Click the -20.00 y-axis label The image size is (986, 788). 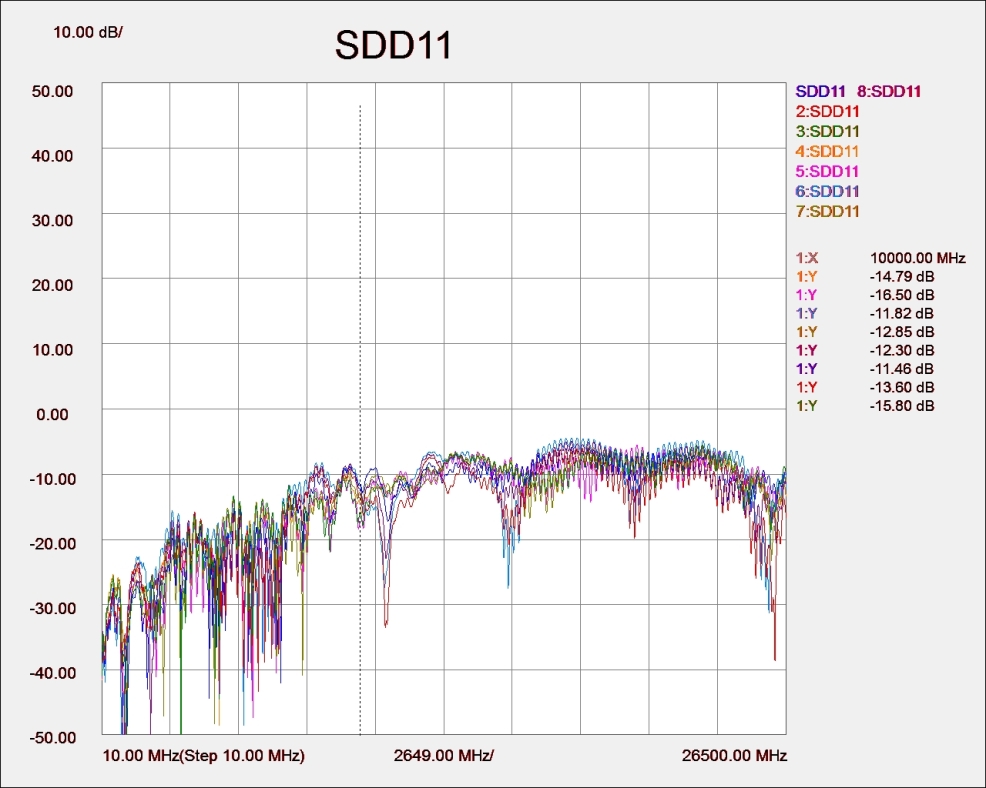(52, 543)
